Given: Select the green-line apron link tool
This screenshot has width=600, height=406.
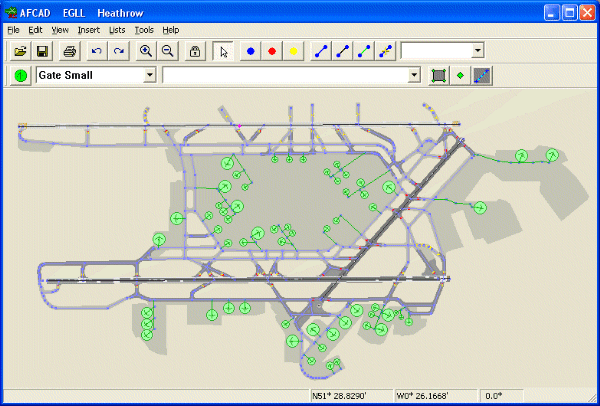Looking at the screenshot, I should pos(364,51).
